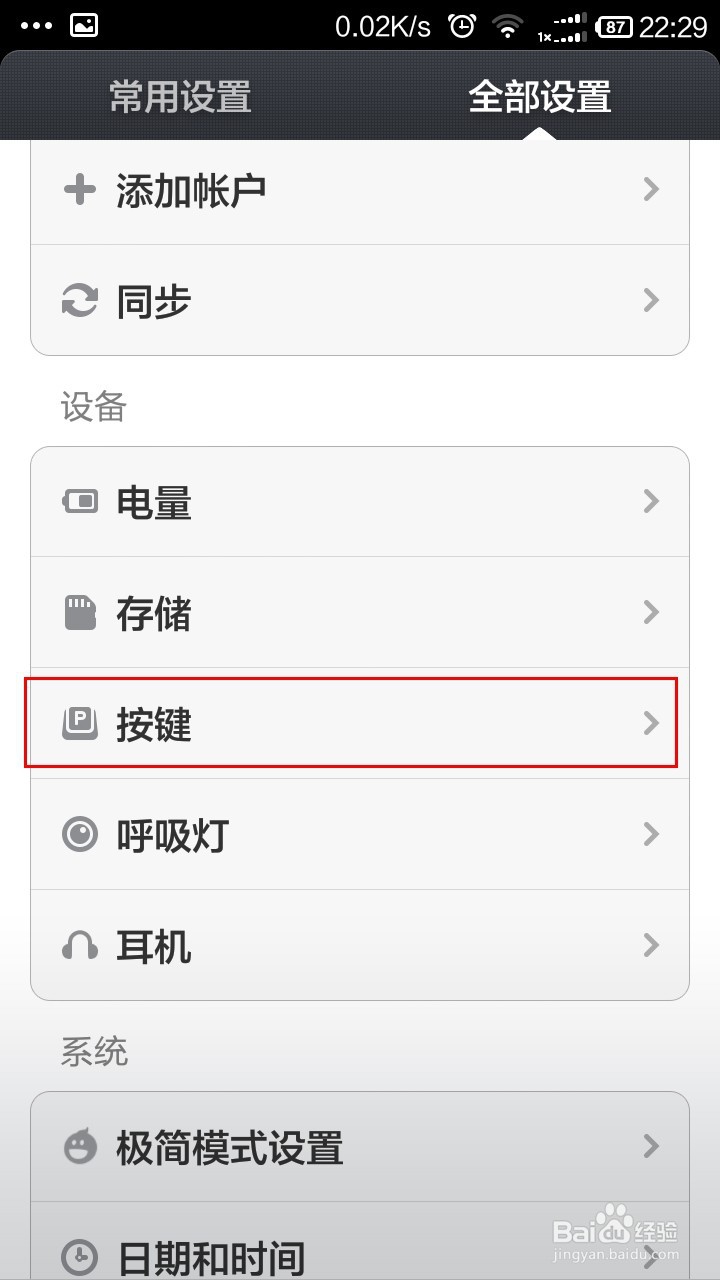Viewport: 720px width, 1280px height.
Task: Tap the plus icon beside 添加帐户
Action: 79,189
